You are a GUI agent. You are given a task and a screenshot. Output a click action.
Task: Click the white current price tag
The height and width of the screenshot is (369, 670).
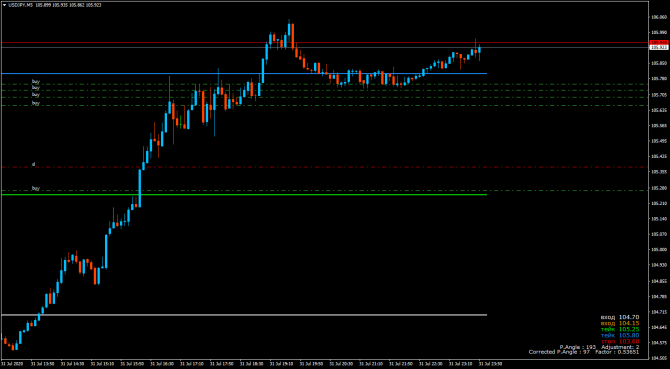tap(658, 47)
